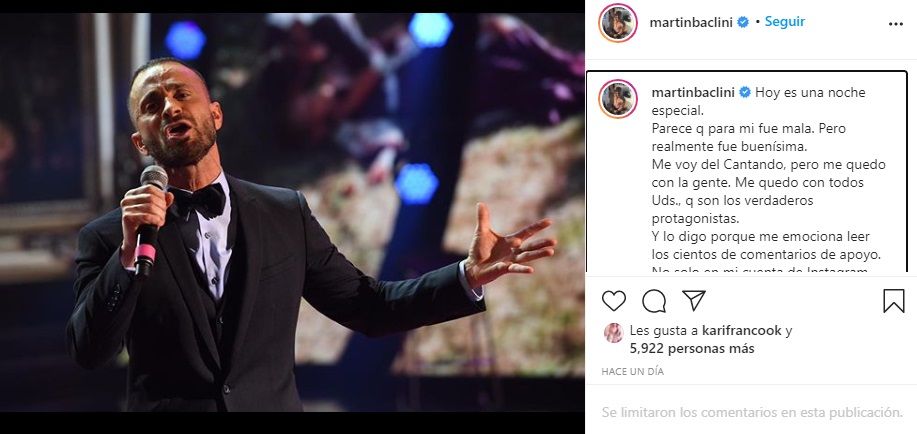The image size is (917, 434).
Task: Open martinbaclini profile from caption username
Action: (x=692, y=92)
